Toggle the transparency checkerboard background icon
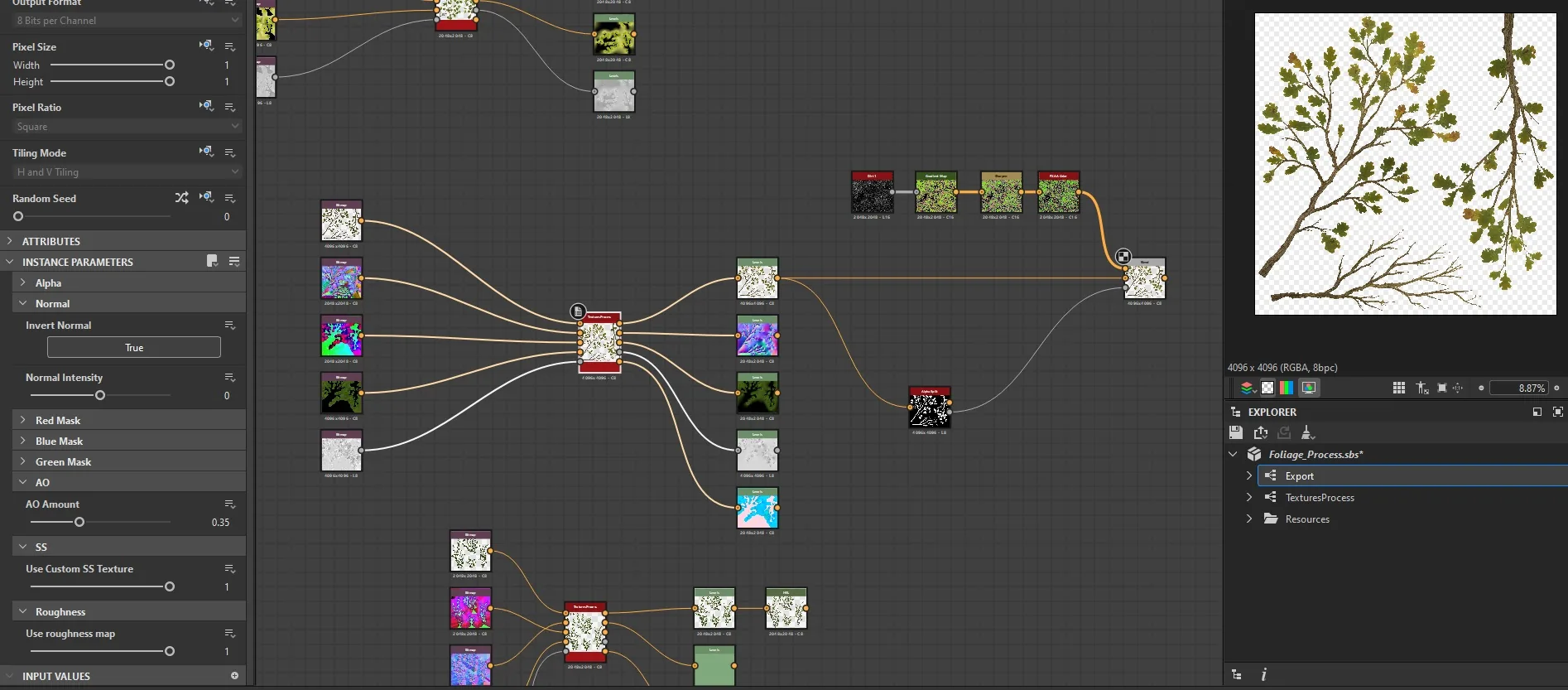This screenshot has height=690, width=1568. pyautogui.click(x=1267, y=388)
